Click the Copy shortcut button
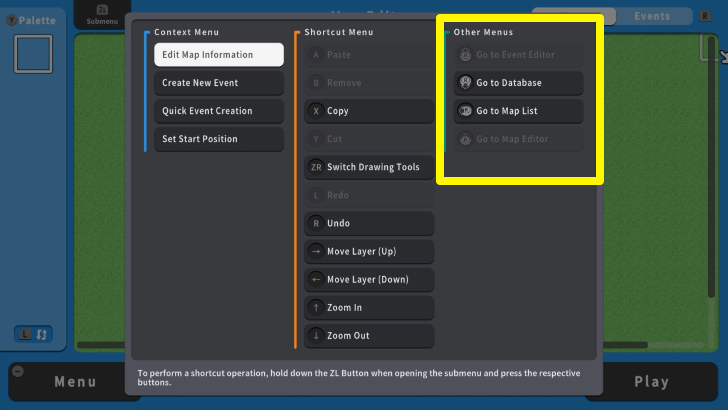The width and height of the screenshot is (728, 410). pos(369,111)
